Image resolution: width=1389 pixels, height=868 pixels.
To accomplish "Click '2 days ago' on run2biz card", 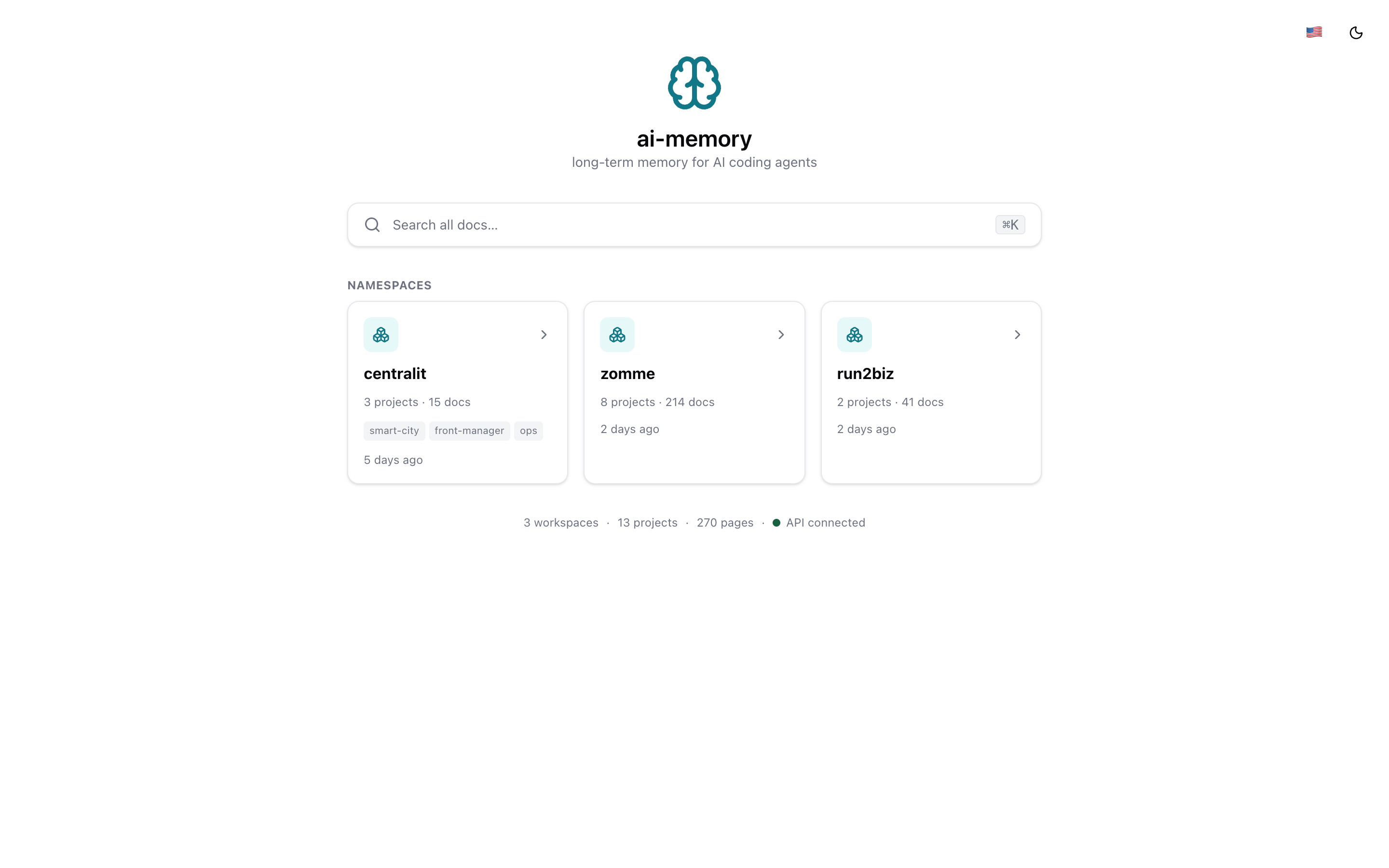I will (866, 429).
